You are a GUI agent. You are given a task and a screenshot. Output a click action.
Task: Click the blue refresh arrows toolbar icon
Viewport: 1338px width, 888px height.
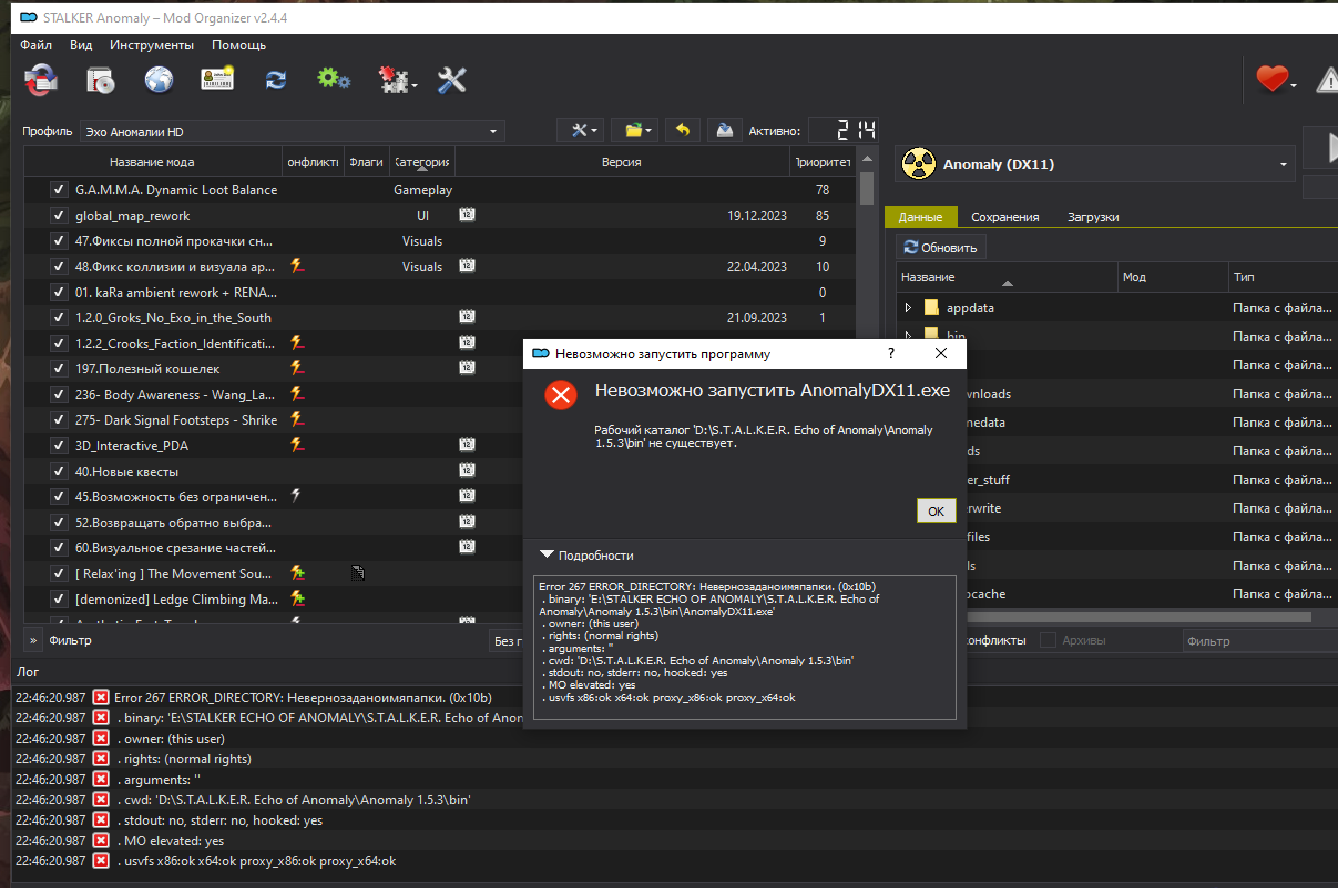(x=276, y=80)
